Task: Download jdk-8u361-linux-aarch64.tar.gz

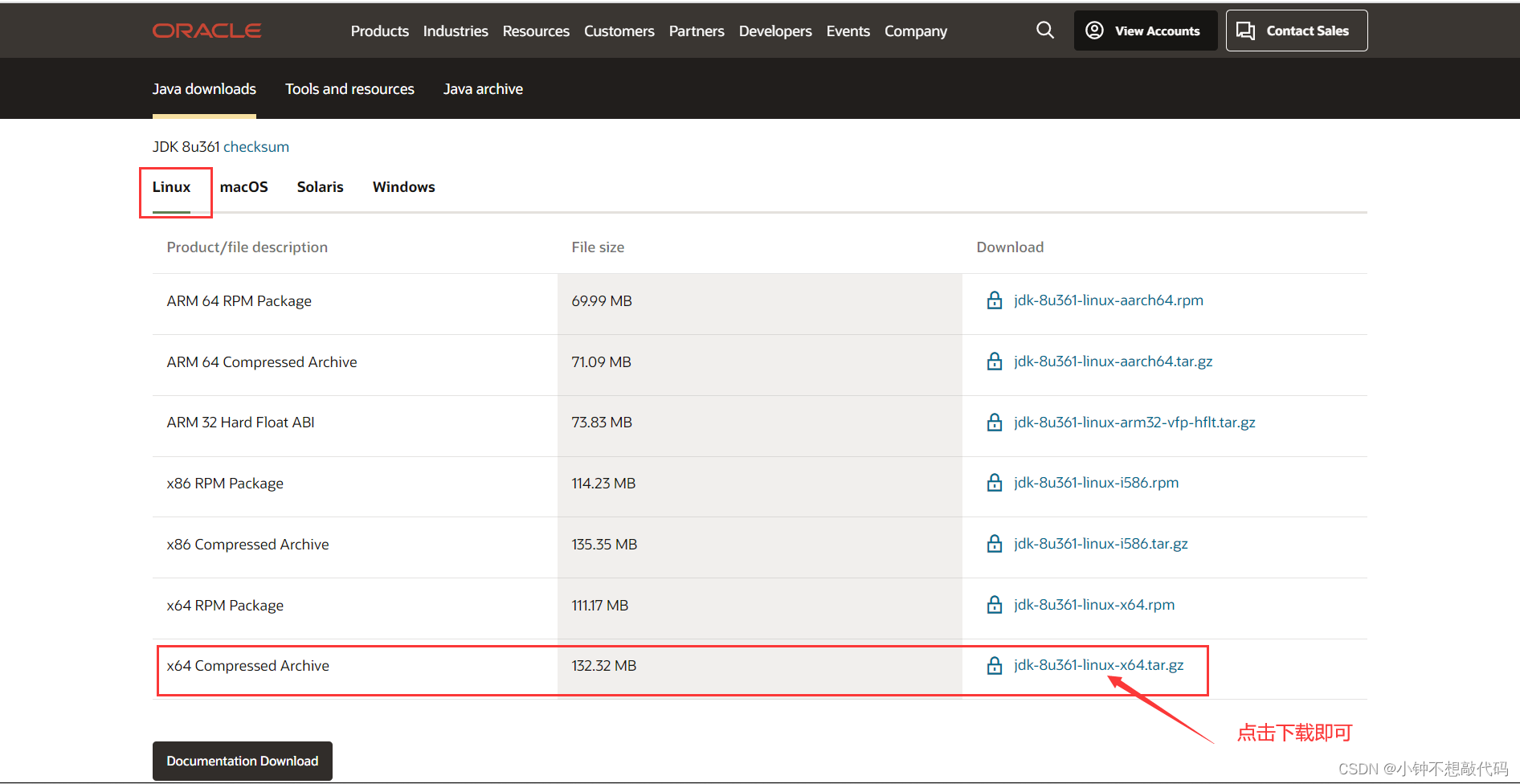Action: (1113, 361)
